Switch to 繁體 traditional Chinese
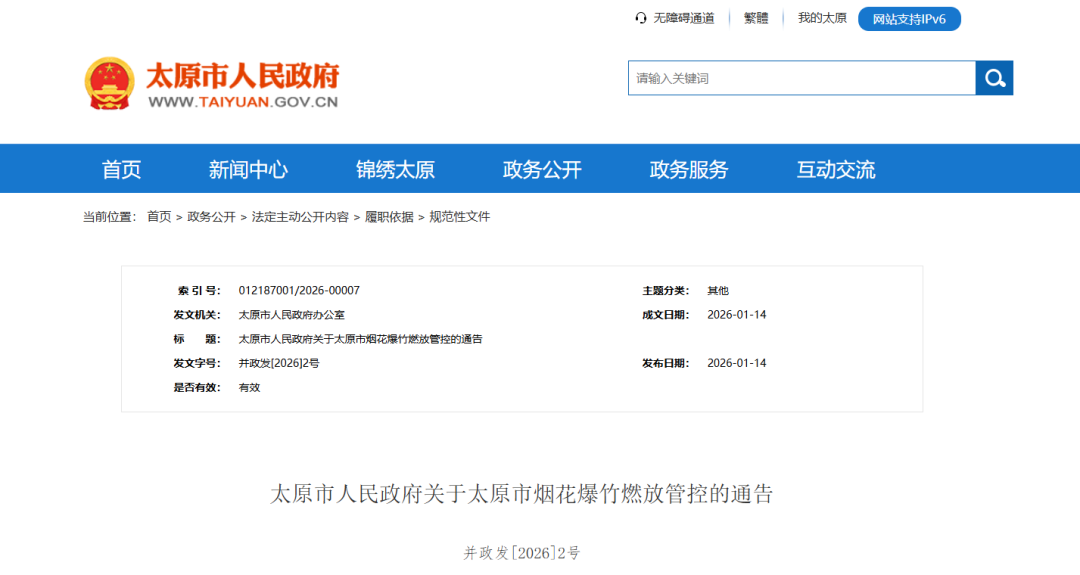The width and height of the screenshot is (1080, 575). [756, 19]
